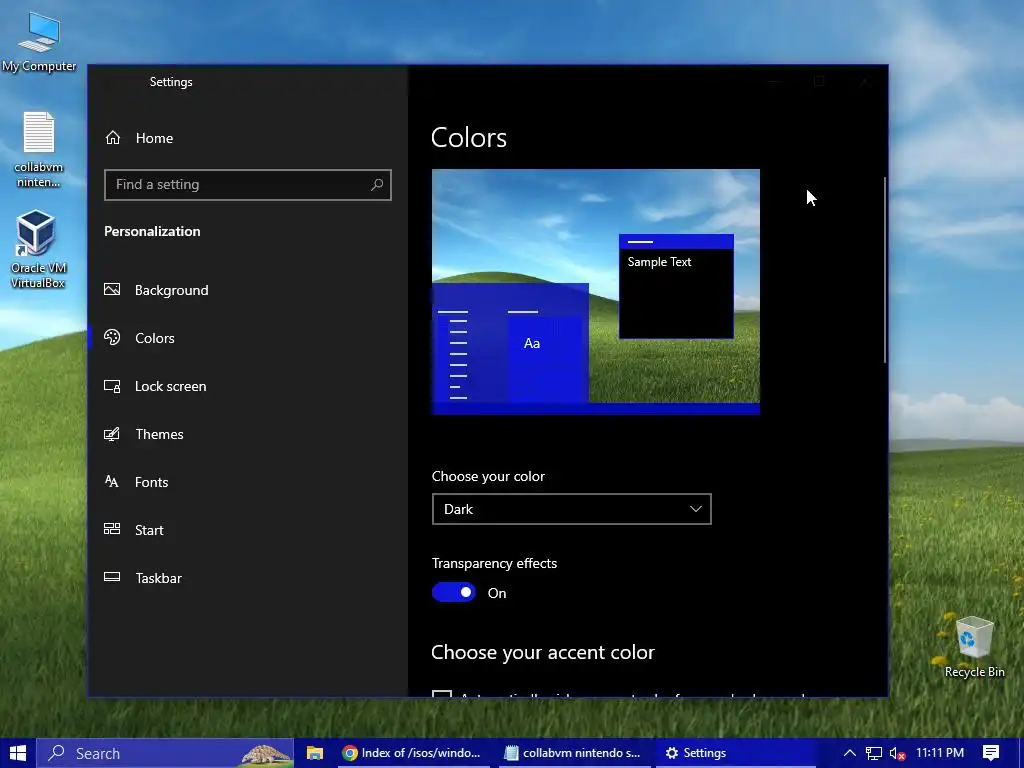
Task: Select the My Computer desktop icon
Action: point(39,42)
